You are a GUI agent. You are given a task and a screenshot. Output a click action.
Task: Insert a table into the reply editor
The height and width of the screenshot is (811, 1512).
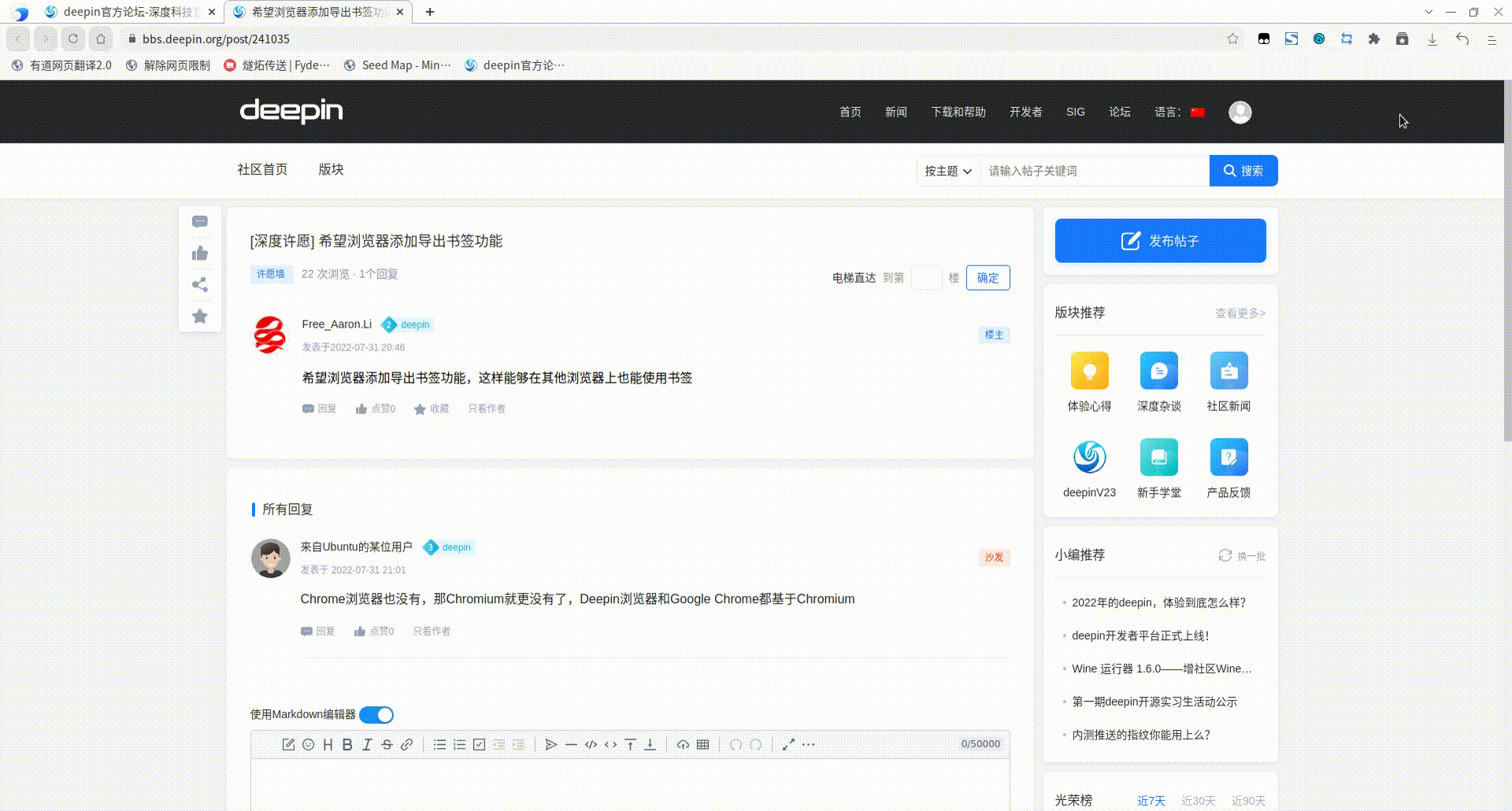(702, 744)
